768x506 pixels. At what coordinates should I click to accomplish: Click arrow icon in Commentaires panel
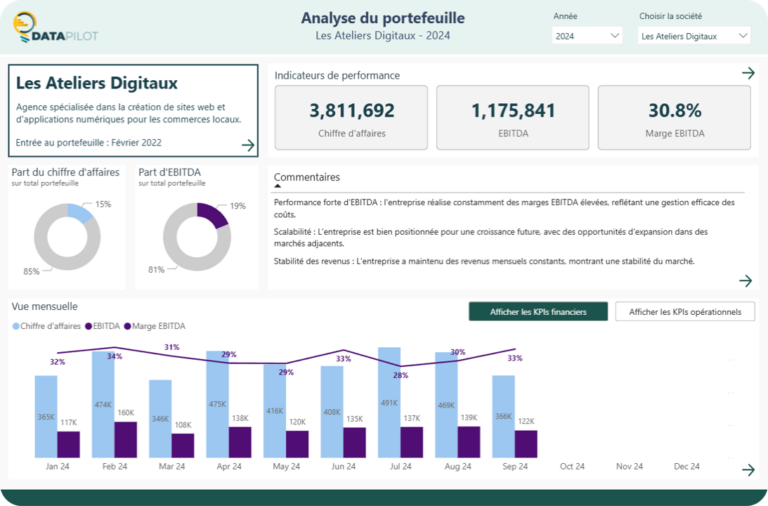pyautogui.click(x=745, y=281)
